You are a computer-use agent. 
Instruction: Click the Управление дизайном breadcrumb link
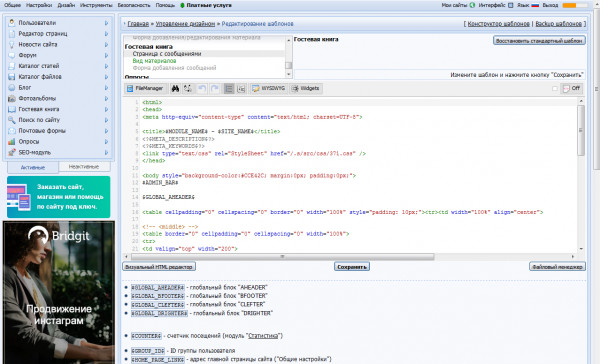click(x=185, y=24)
